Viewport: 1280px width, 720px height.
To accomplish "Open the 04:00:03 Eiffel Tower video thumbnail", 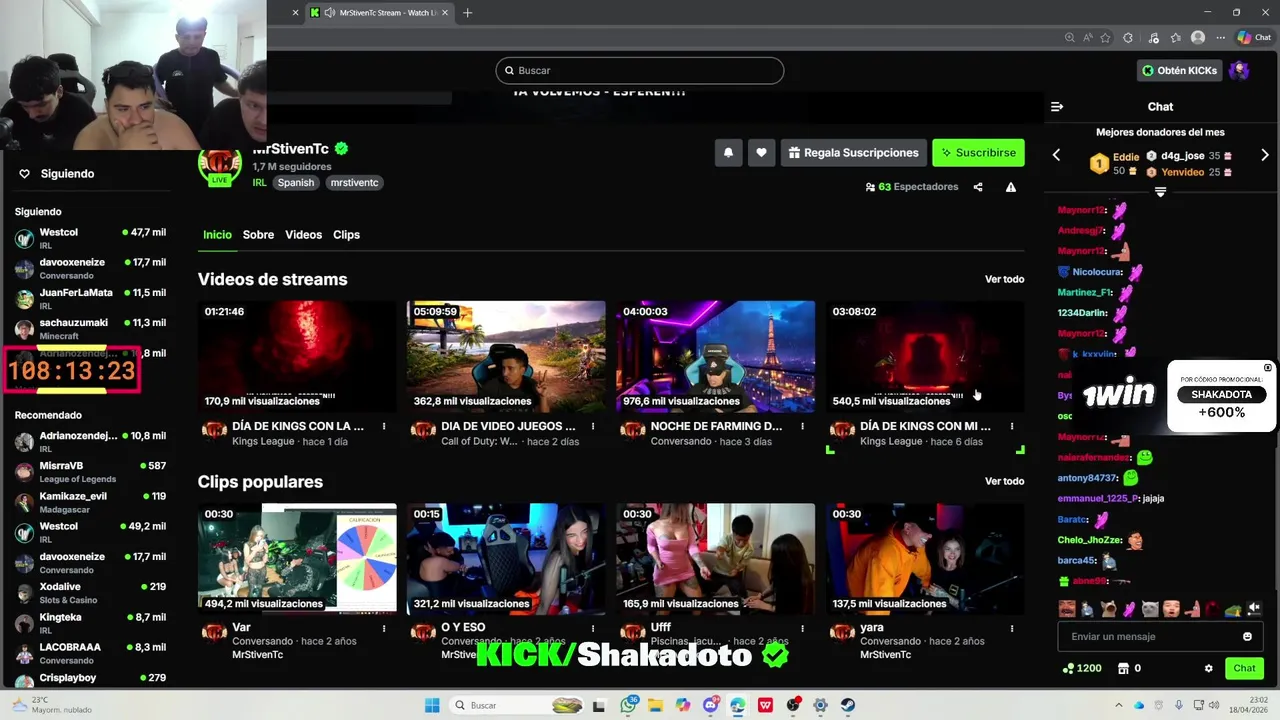I will point(716,356).
